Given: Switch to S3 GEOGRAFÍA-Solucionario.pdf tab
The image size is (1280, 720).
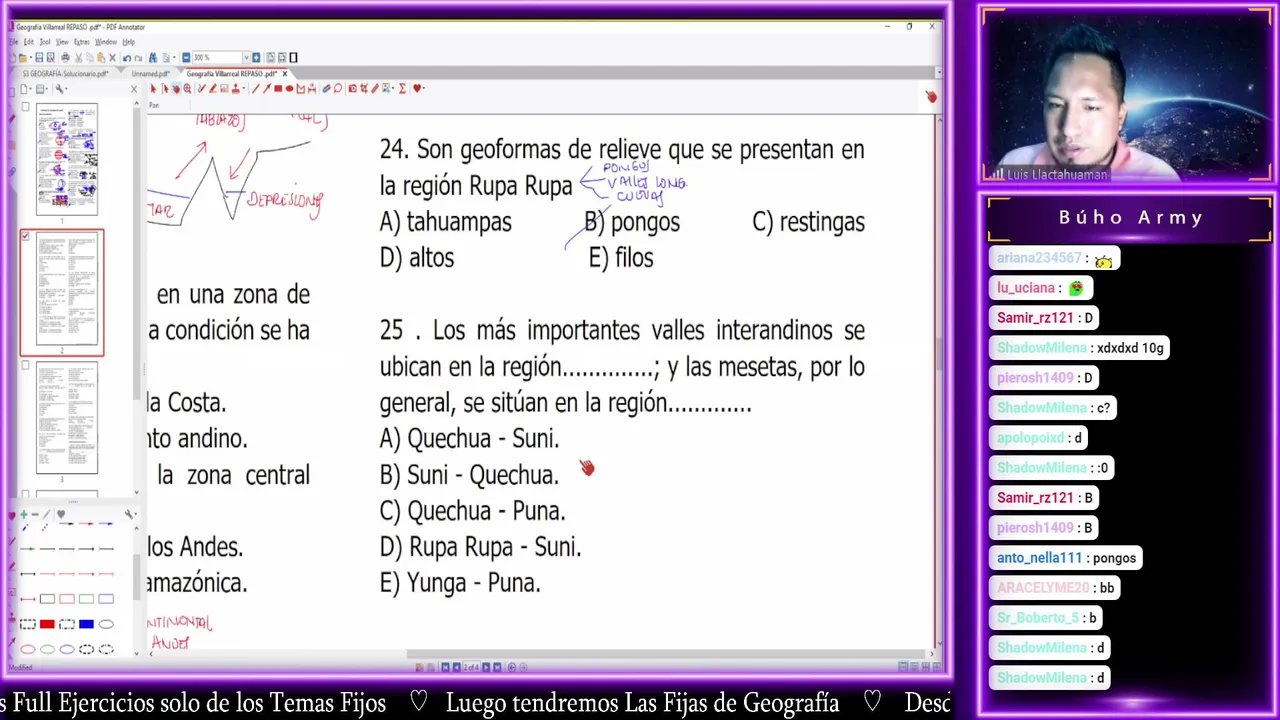Looking at the screenshot, I should [x=65, y=74].
